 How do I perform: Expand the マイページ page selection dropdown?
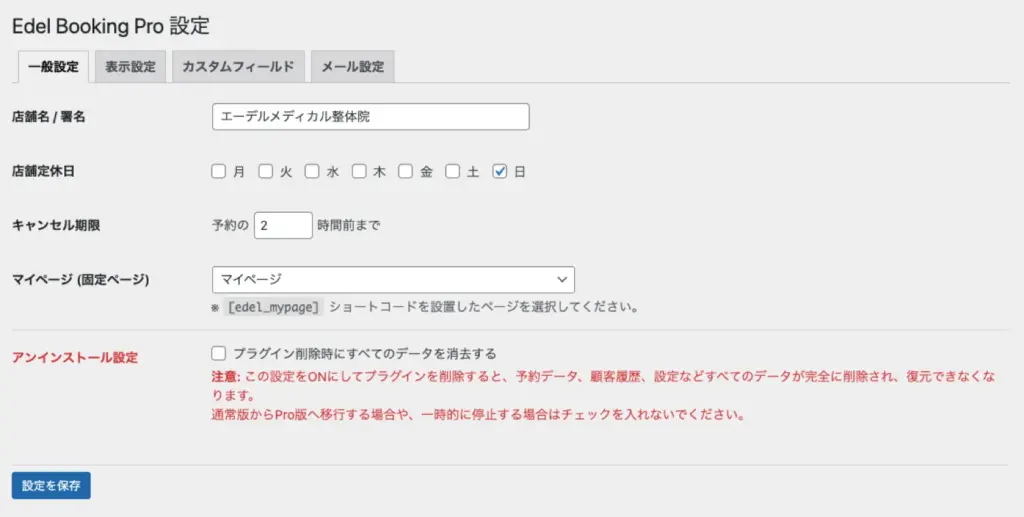click(x=393, y=279)
